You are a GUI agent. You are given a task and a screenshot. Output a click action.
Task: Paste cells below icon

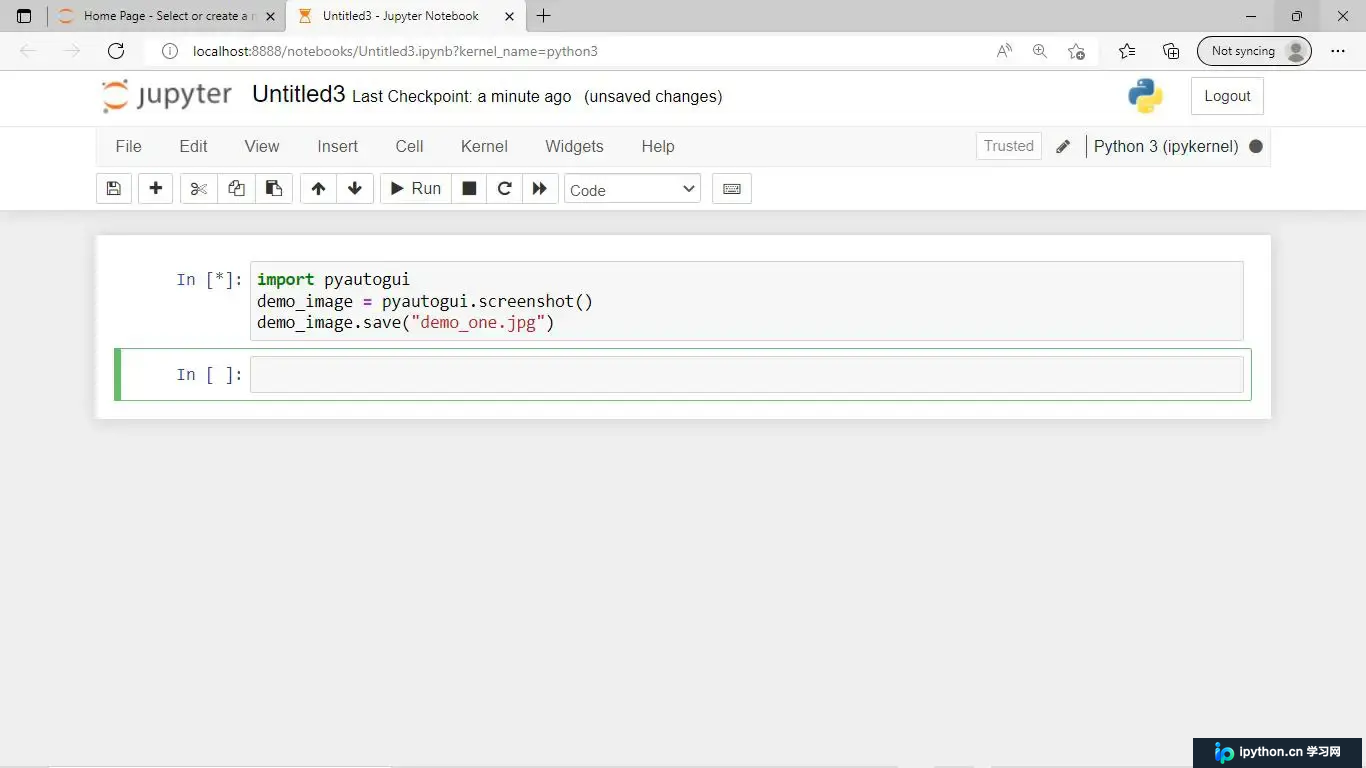(x=273, y=189)
